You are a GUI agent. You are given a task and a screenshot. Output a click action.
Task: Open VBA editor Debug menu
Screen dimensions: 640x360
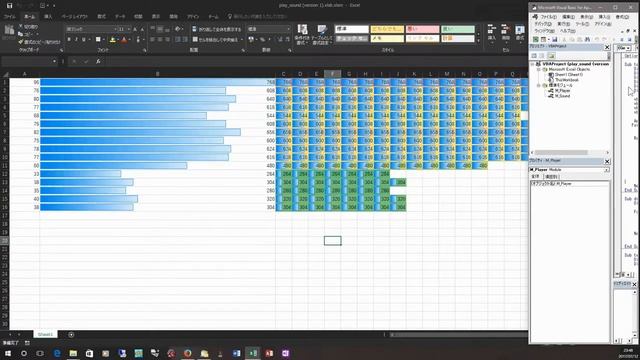point(543,24)
